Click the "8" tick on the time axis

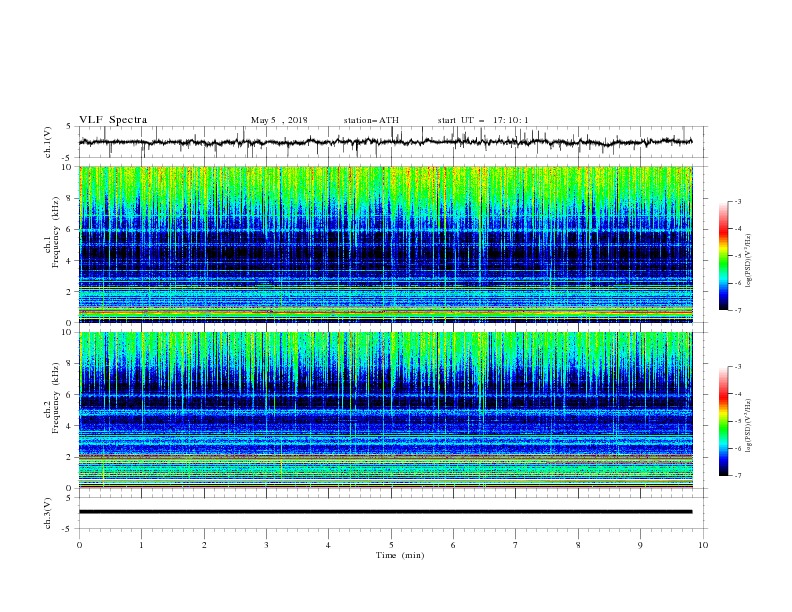pyautogui.click(x=578, y=545)
